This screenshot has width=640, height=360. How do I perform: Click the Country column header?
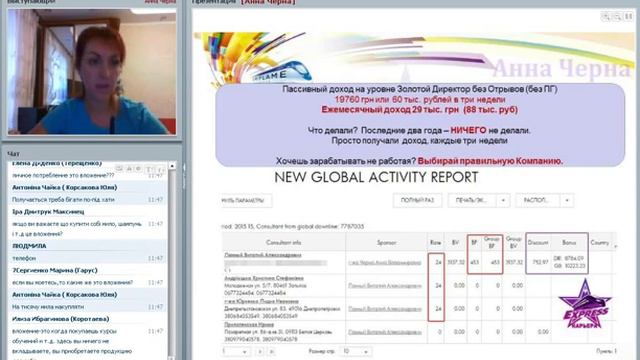(600, 242)
